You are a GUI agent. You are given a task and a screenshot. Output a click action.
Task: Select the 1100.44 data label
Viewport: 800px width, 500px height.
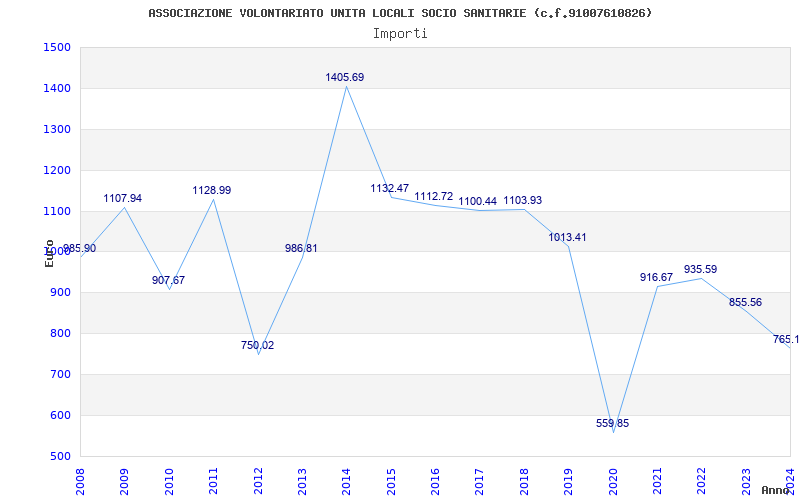coord(478,202)
